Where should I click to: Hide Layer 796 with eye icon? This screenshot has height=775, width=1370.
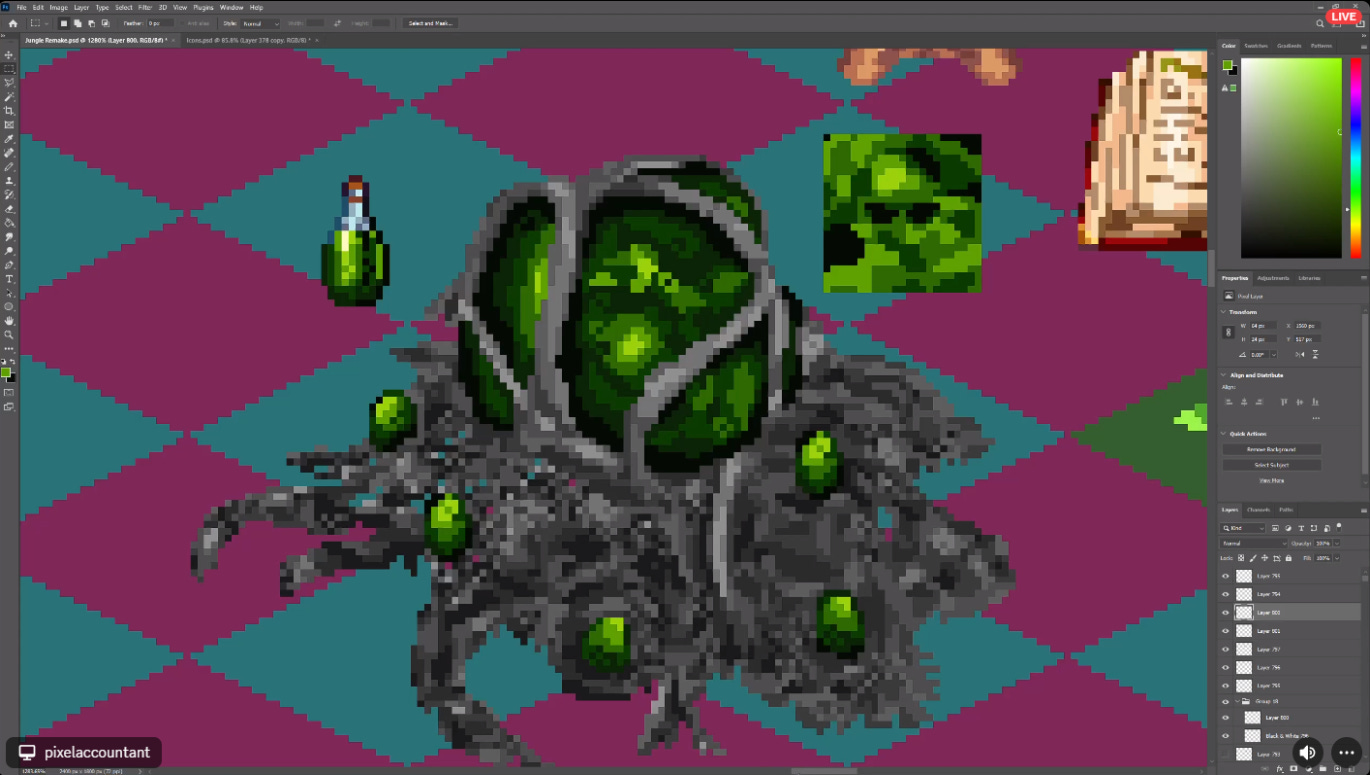point(1225,667)
